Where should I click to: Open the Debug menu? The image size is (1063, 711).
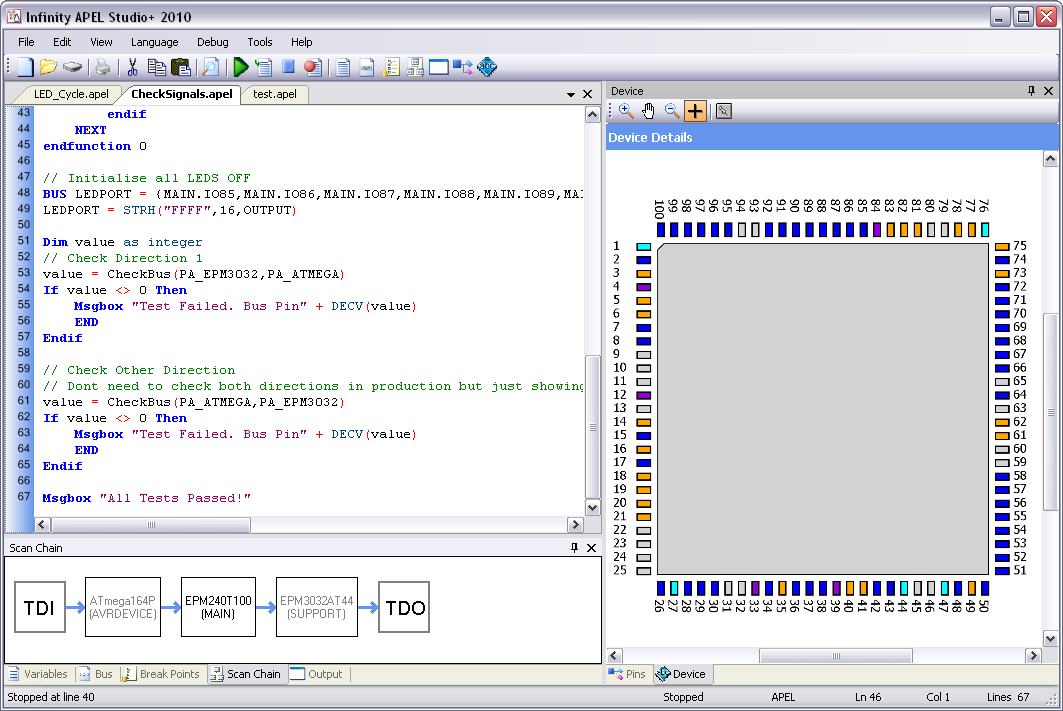click(x=212, y=42)
